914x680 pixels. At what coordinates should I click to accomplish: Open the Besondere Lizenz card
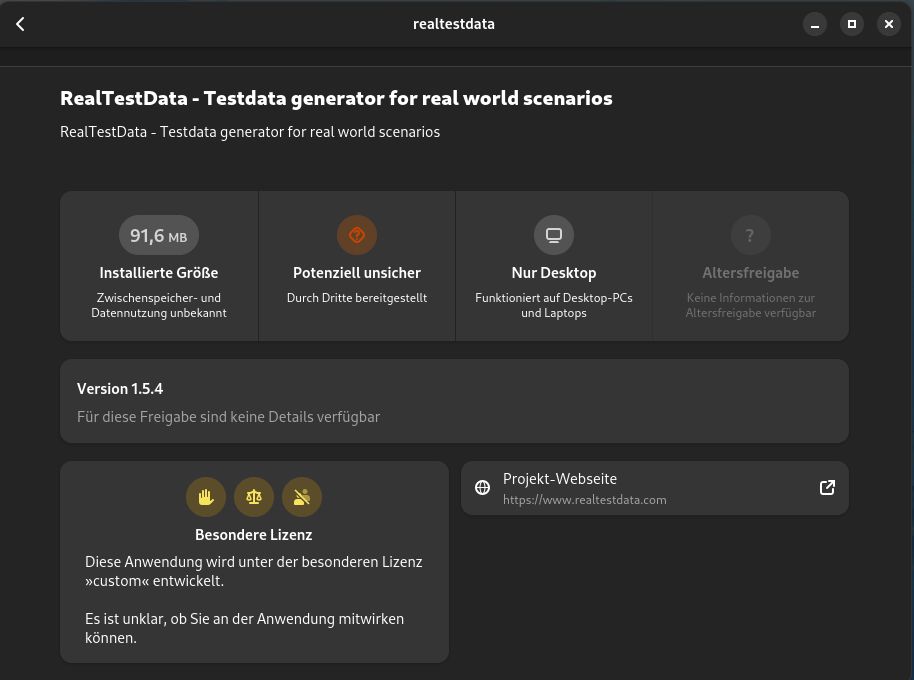pos(254,562)
